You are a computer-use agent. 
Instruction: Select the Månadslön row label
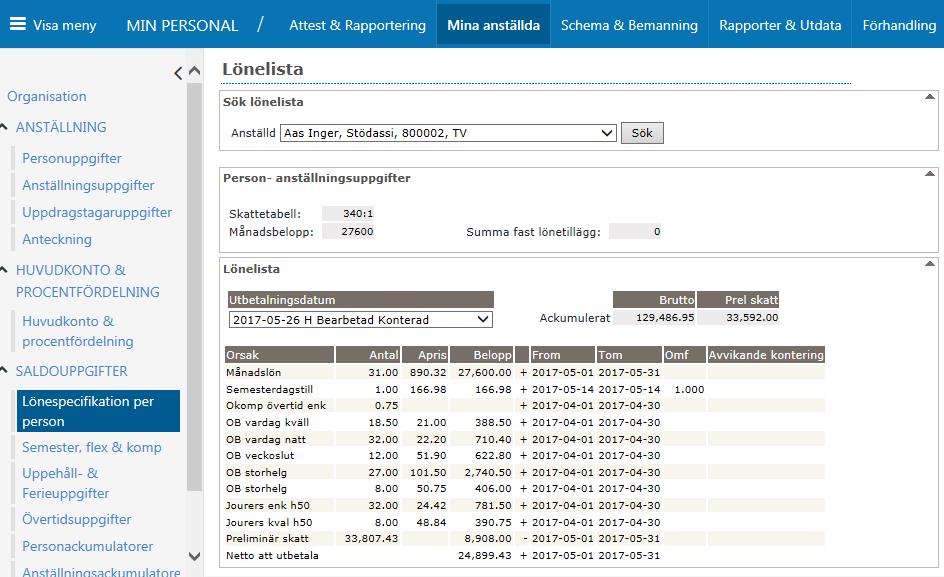point(253,372)
